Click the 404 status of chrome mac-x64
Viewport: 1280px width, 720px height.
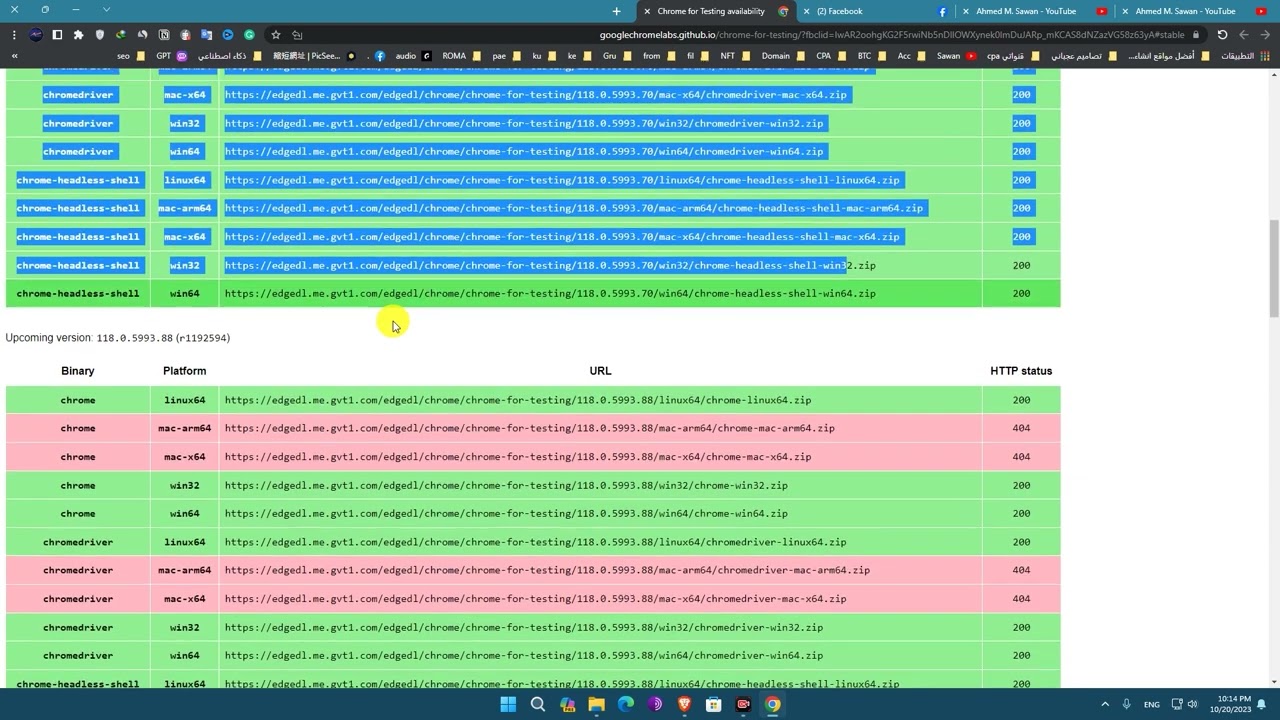(x=1021, y=456)
